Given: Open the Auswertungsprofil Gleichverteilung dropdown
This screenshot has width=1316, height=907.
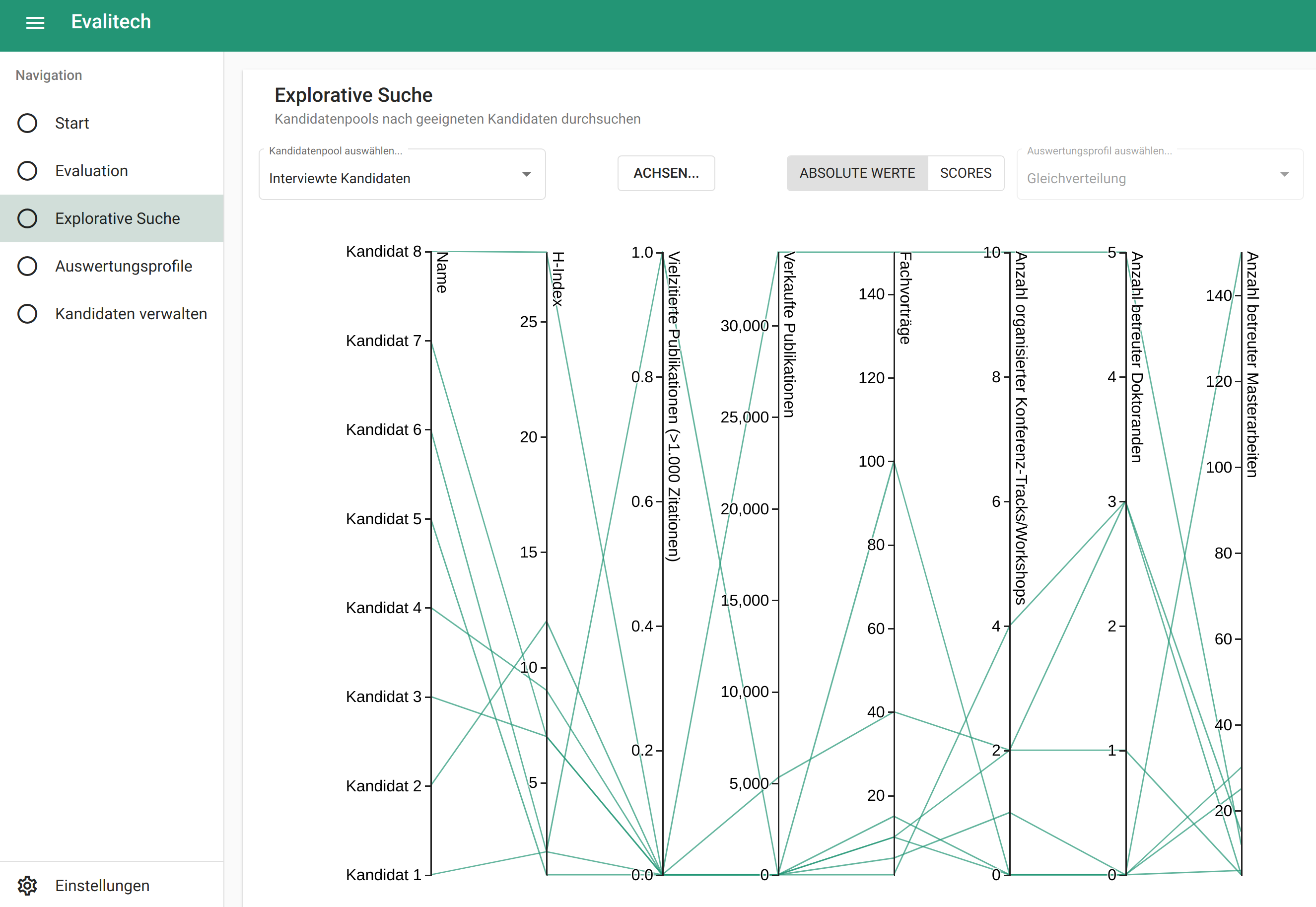Looking at the screenshot, I should tap(1160, 175).
